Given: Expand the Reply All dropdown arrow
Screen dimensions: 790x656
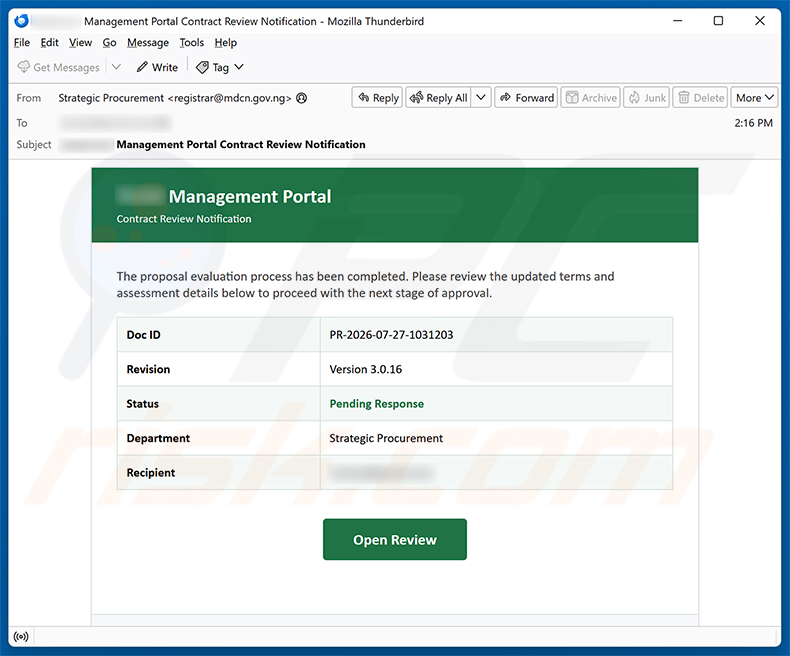Looking at the screenshot, I should click(x=481, y=98).
